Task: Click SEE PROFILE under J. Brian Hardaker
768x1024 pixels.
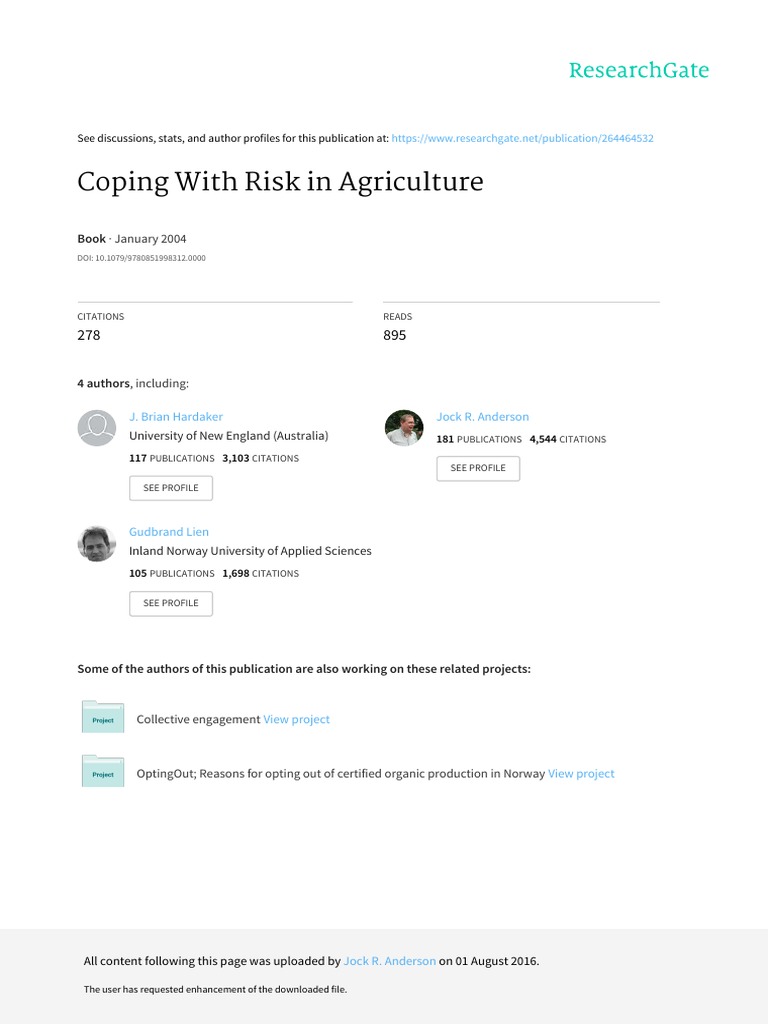Action: [171, 488]
